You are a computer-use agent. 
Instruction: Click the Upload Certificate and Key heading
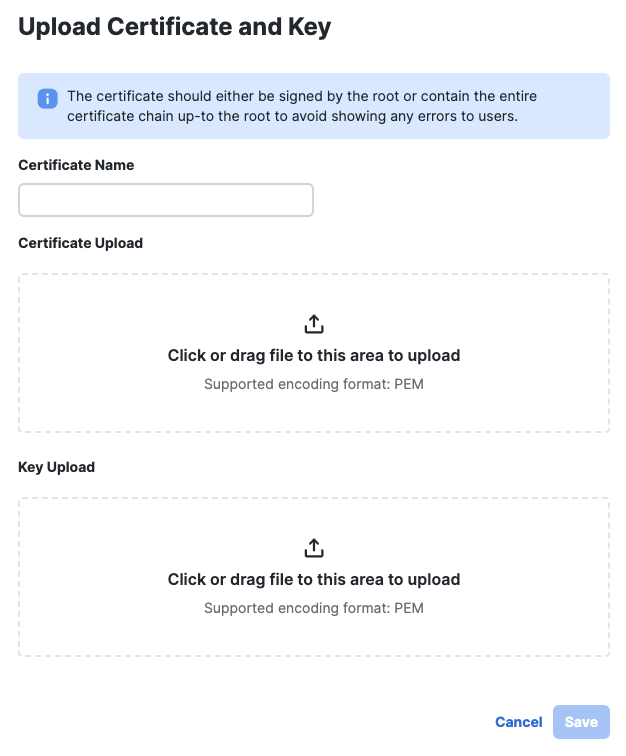pos(175,27)
